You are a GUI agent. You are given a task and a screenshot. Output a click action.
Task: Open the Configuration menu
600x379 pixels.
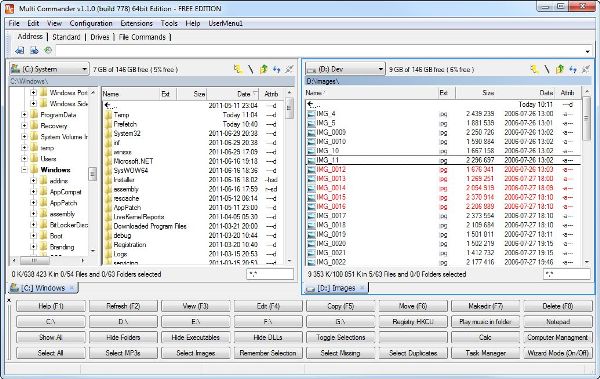coord(91,23)
